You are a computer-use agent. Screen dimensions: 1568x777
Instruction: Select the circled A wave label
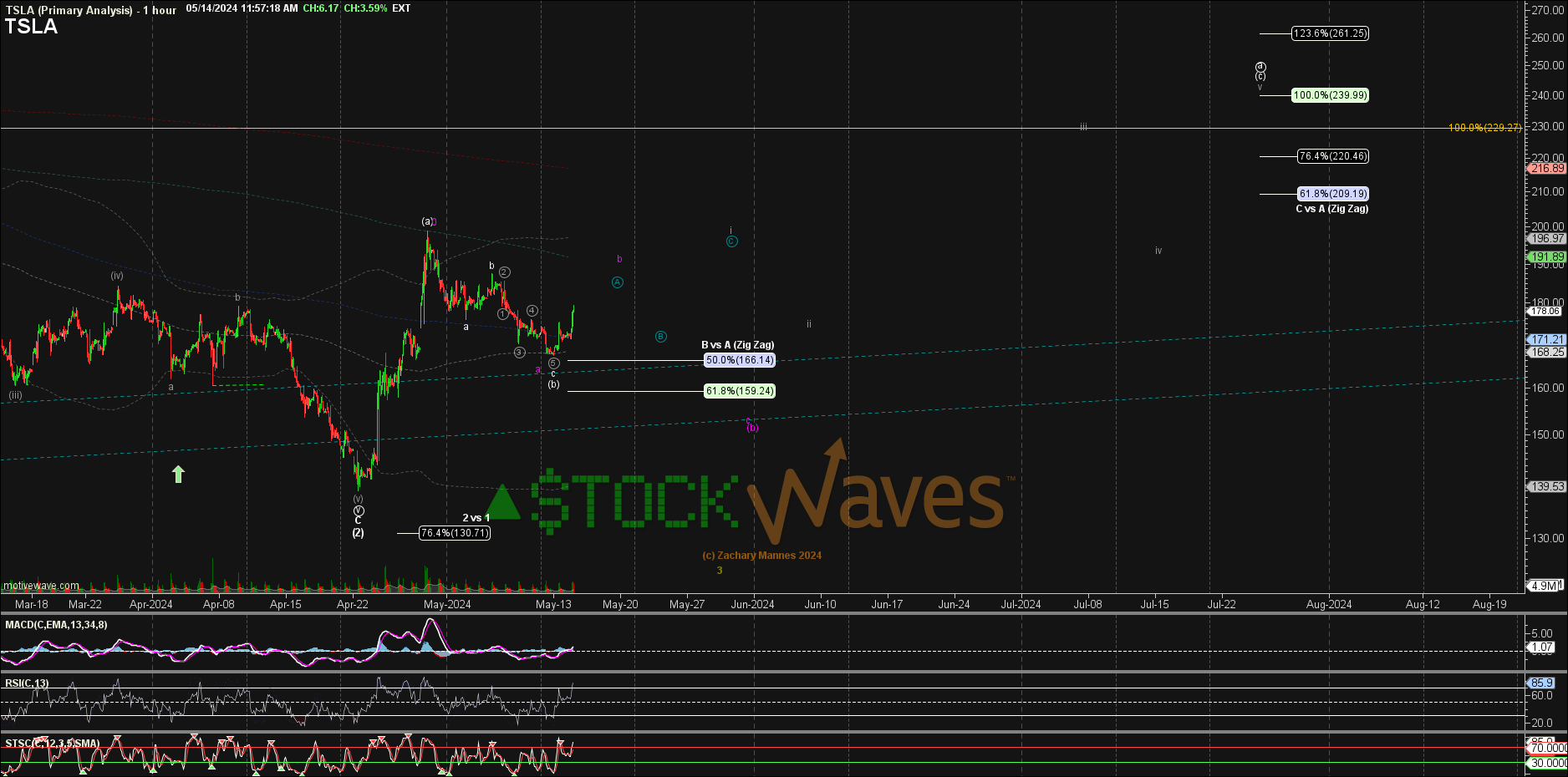pos(618,282)
